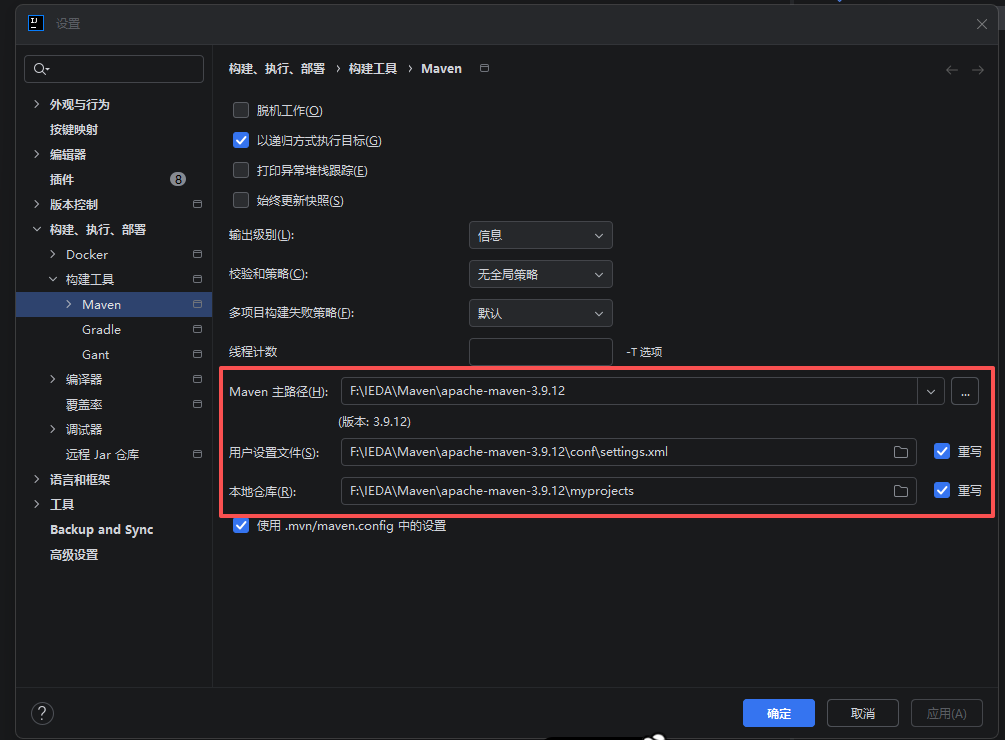Click the project-level icon next to Maven breadcrumb

[485, 69]
